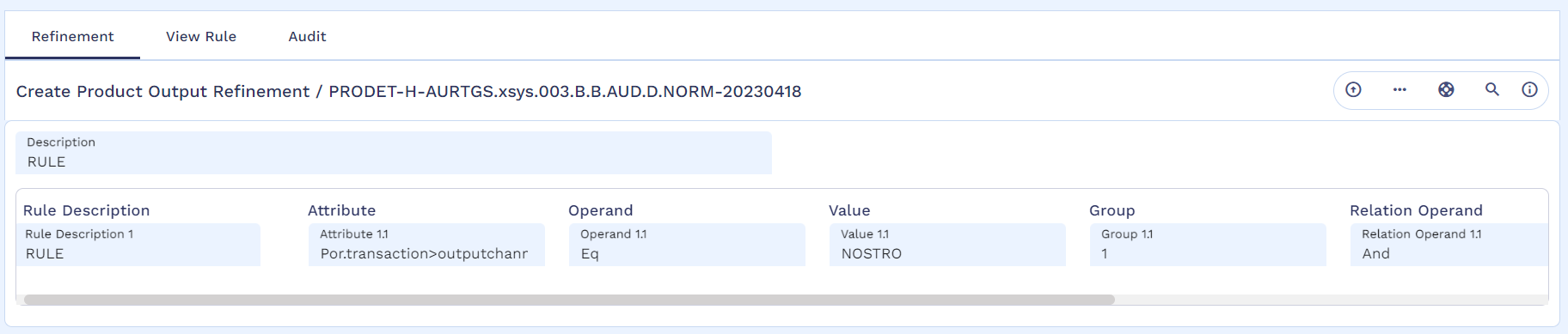The width and height of the screenshot is (1568, 334).
Task: Go to the Audit tab
Action: pos(307,36)
